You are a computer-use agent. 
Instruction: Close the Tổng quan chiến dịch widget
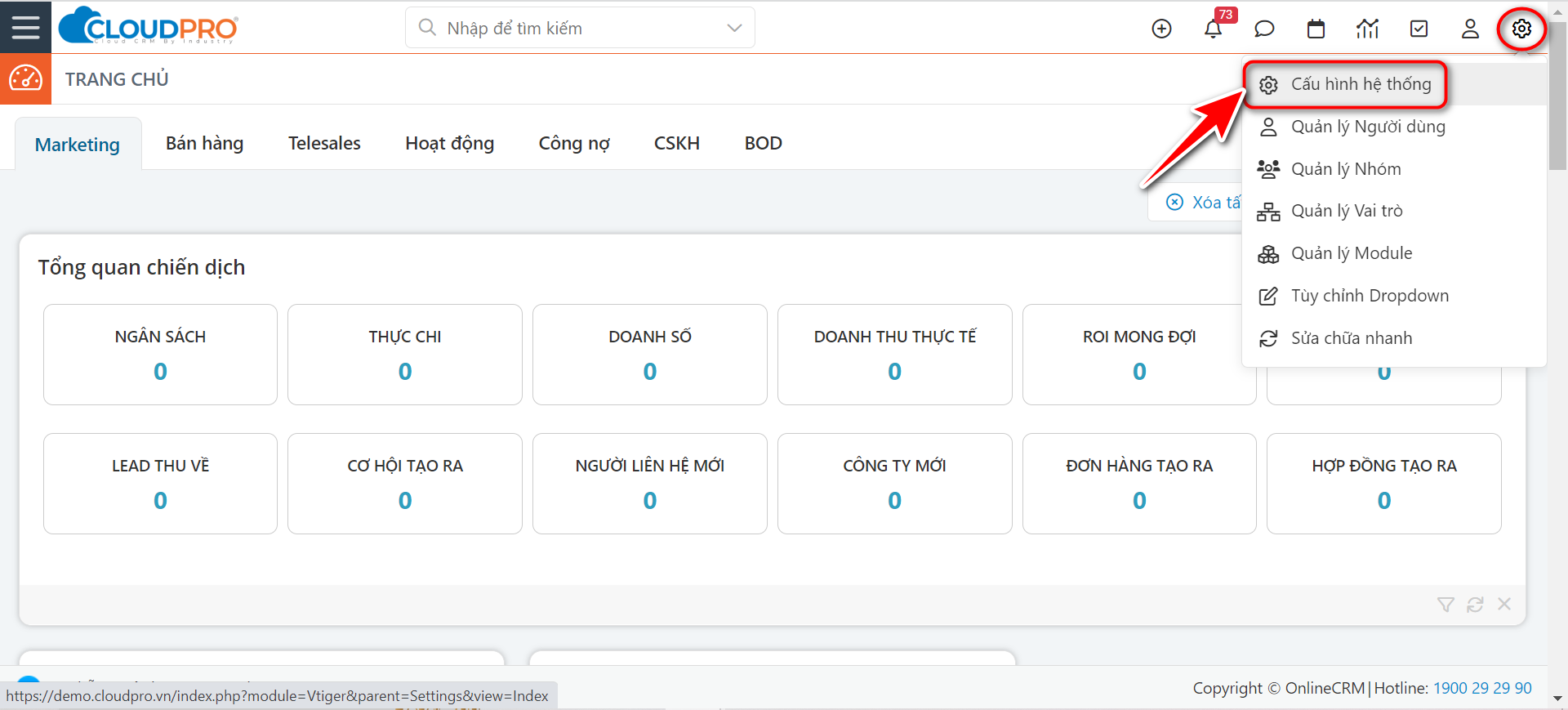coord(1504,604)
